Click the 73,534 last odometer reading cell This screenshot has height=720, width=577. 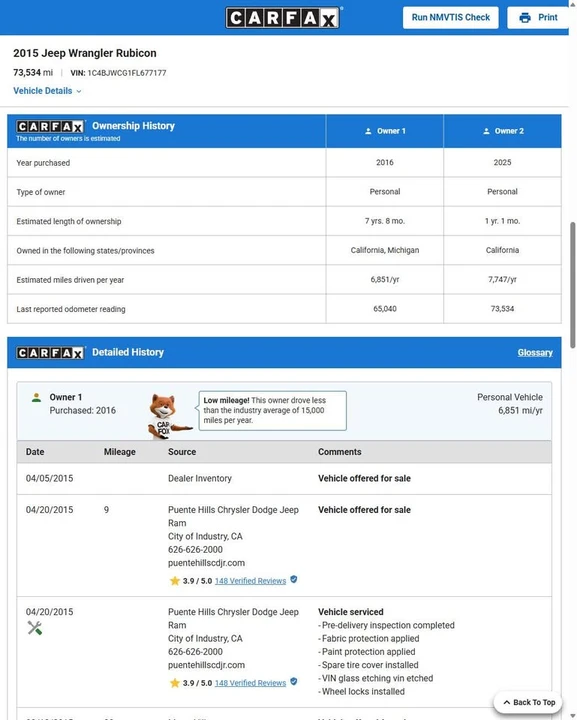click(x=502, y=309)
